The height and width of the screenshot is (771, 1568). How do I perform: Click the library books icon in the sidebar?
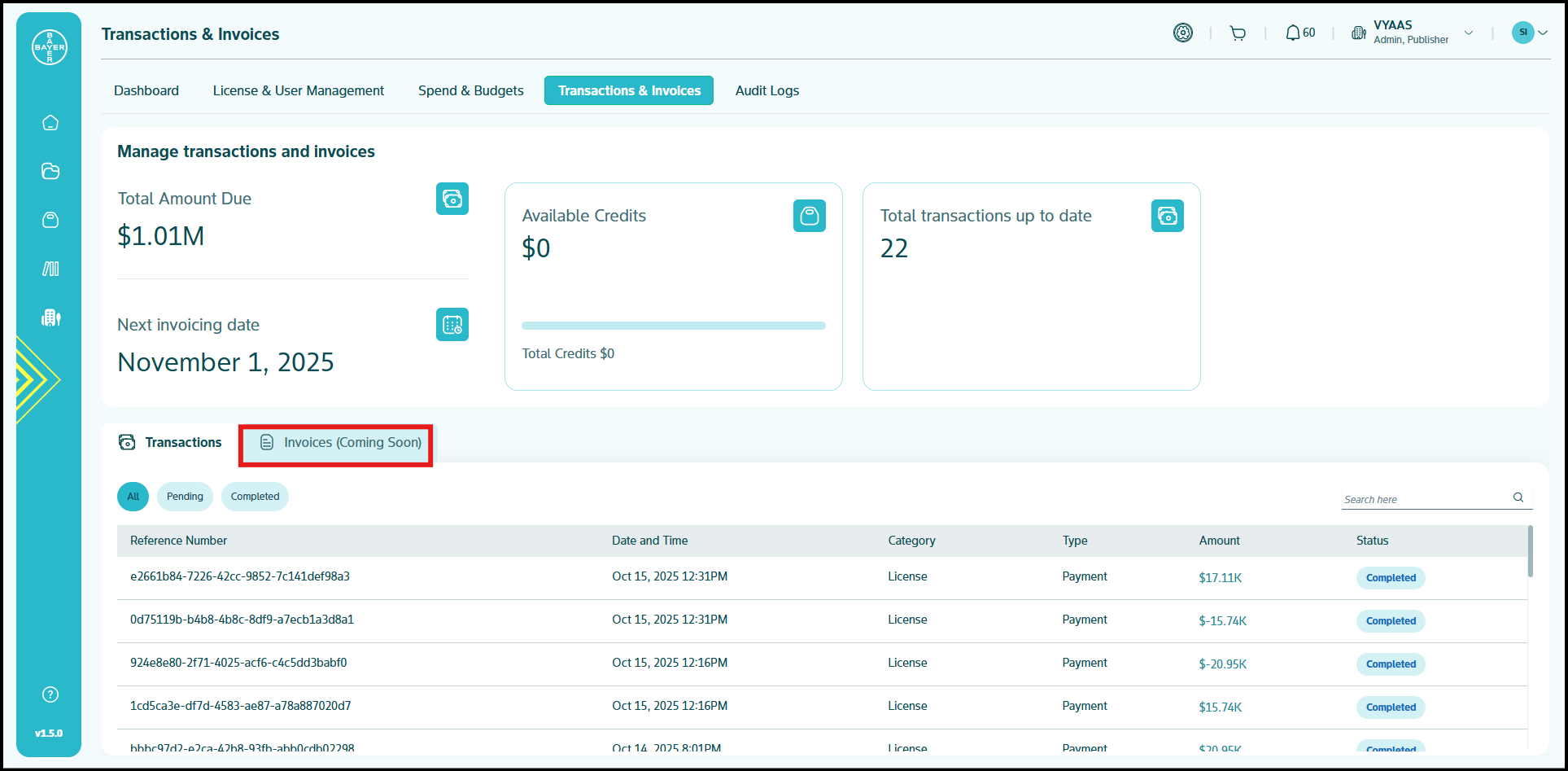click(50, 269)
